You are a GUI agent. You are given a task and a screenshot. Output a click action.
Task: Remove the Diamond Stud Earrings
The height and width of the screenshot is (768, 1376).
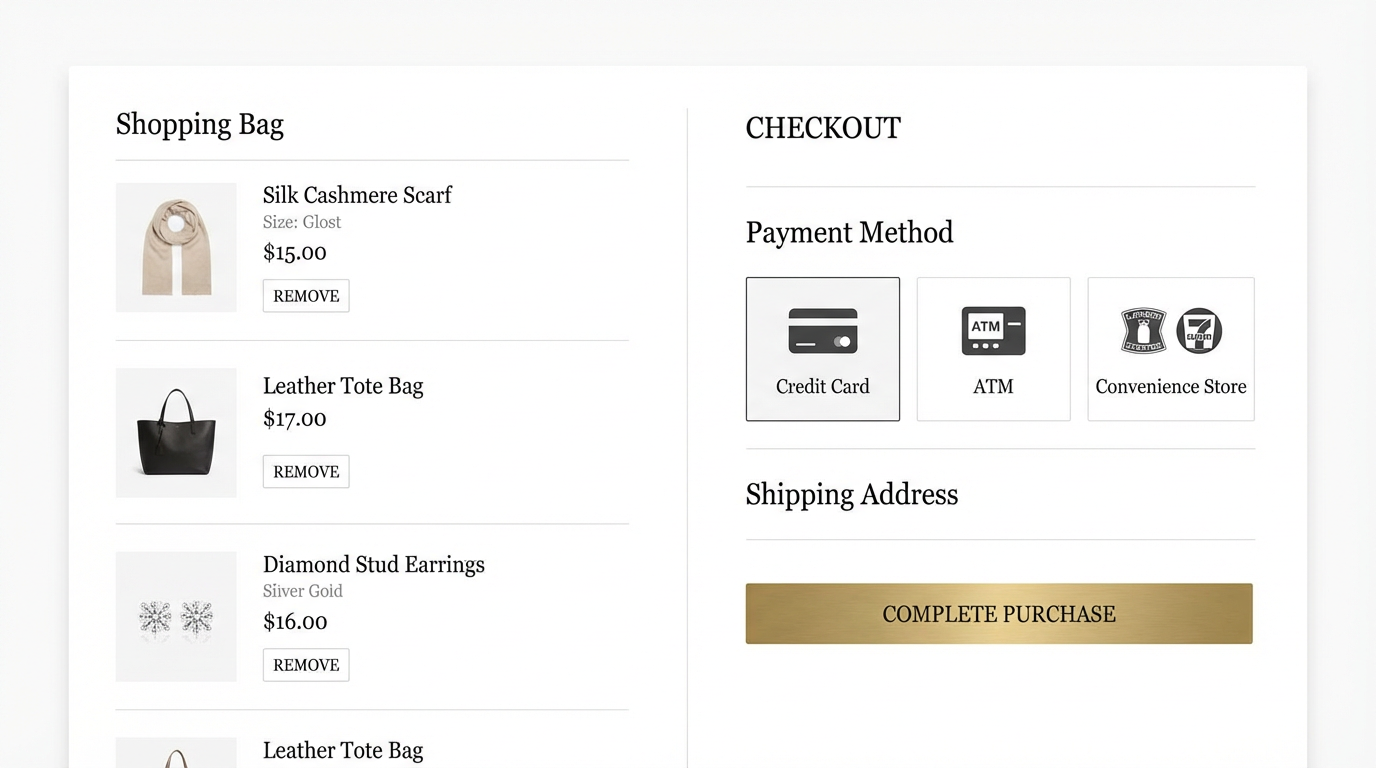point(306,665)
